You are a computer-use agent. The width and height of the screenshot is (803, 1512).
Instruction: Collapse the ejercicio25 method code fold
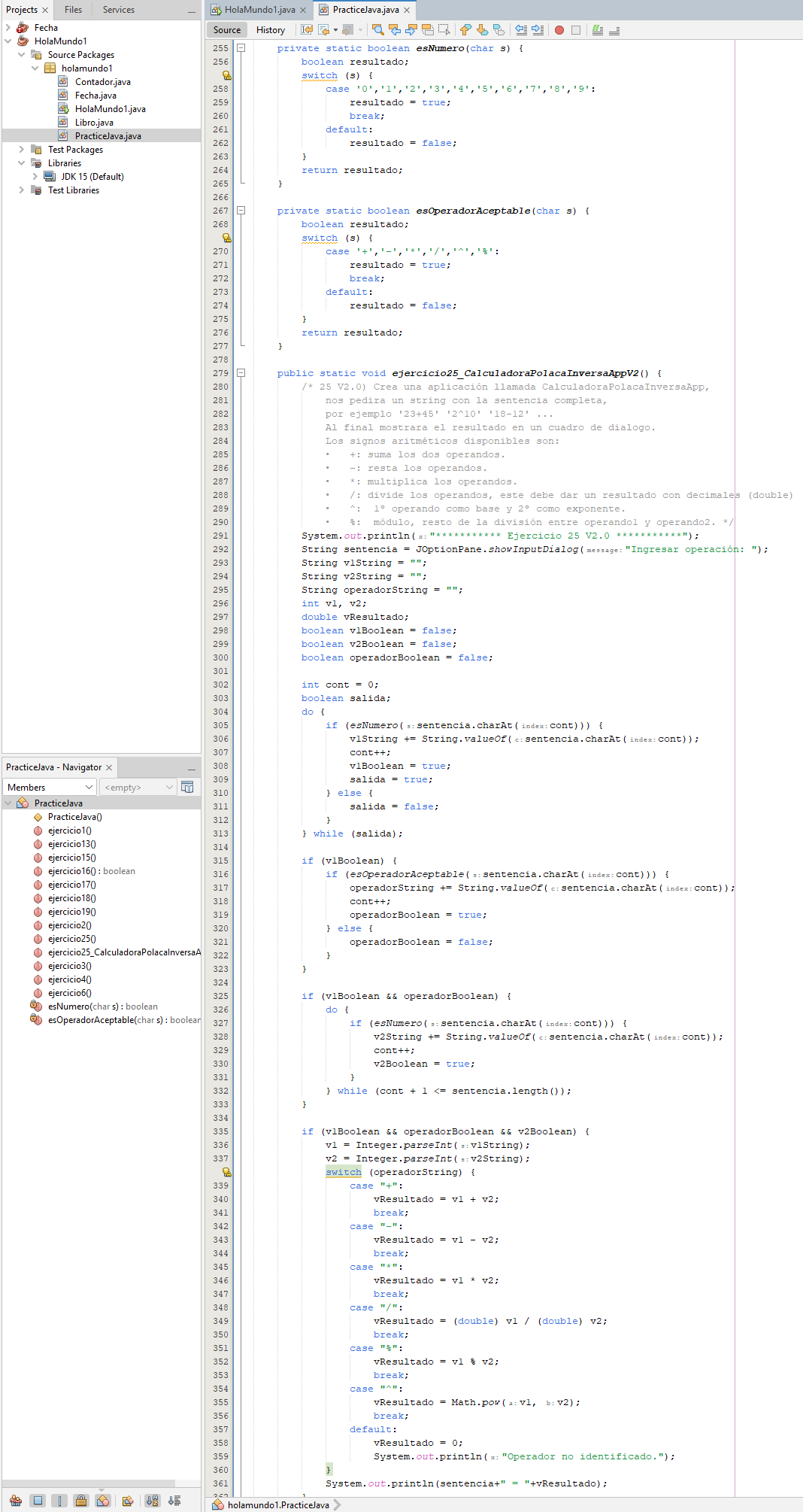241,372
